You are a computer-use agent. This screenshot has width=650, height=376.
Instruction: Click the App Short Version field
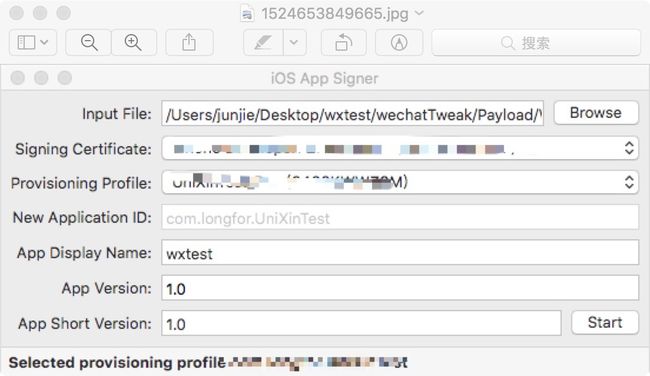click(361, 323)
